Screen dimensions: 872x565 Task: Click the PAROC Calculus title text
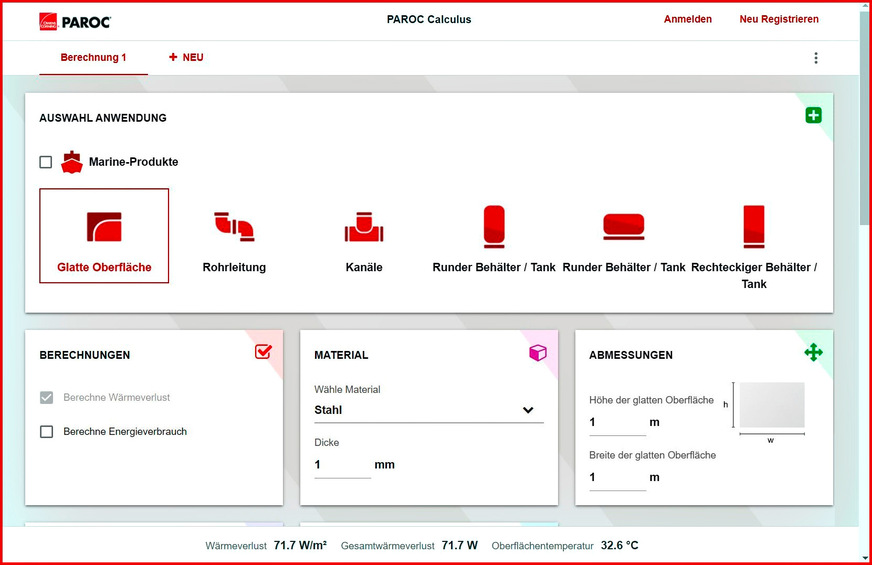(429, 19)
